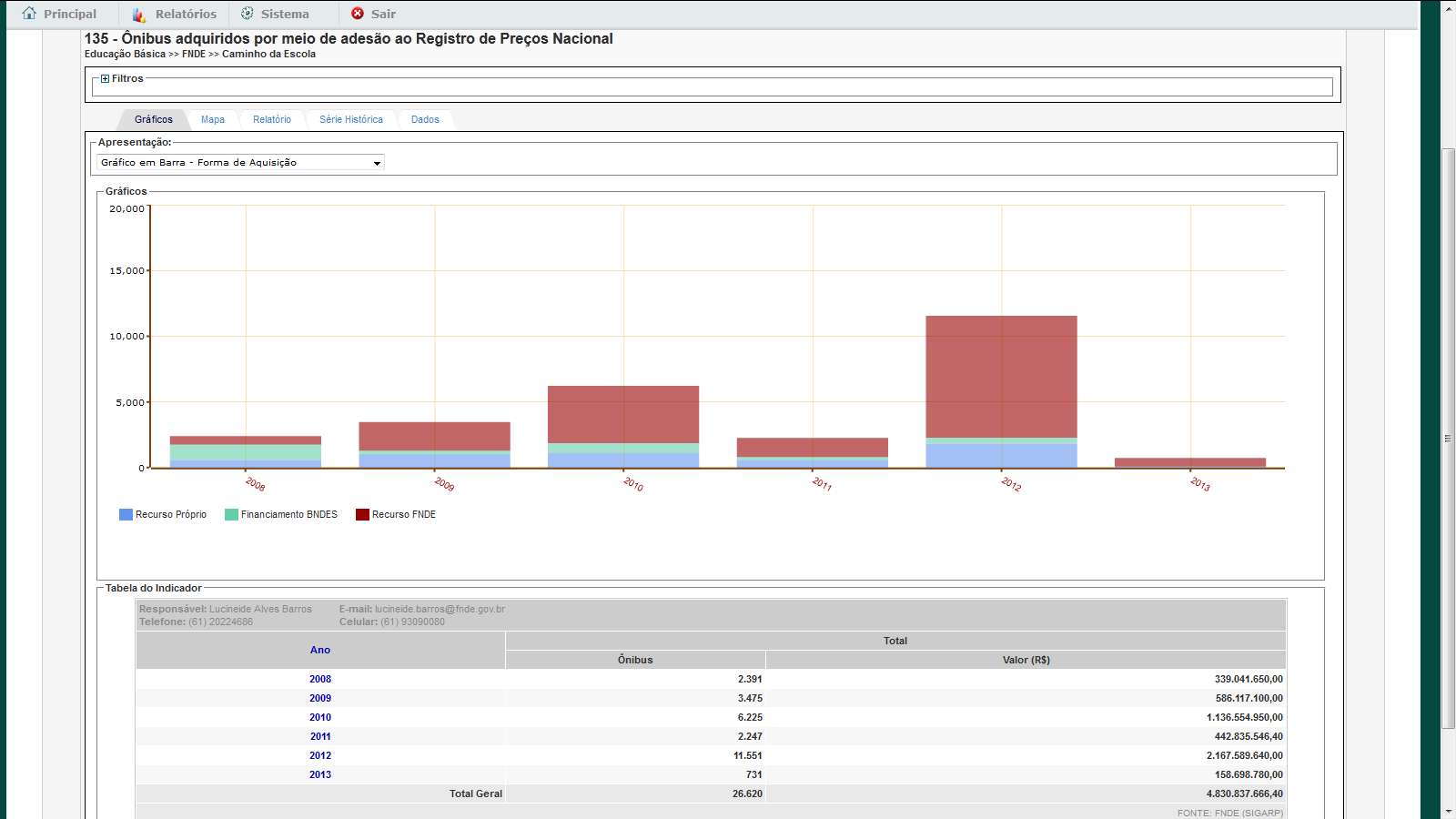Click the Recurso FNDE red legend swatch
Viewport: 1456px width, 819px height.
click(362, 514)
